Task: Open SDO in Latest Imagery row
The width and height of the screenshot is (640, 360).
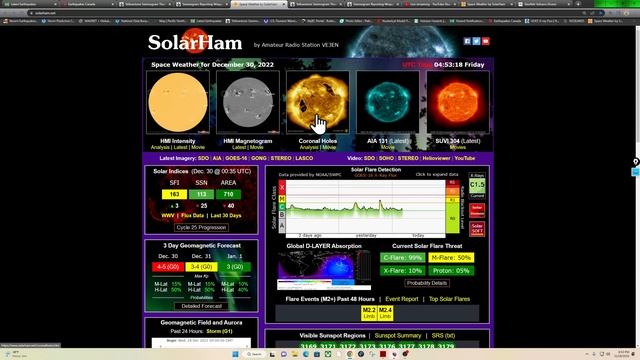Action: [203, 158]
